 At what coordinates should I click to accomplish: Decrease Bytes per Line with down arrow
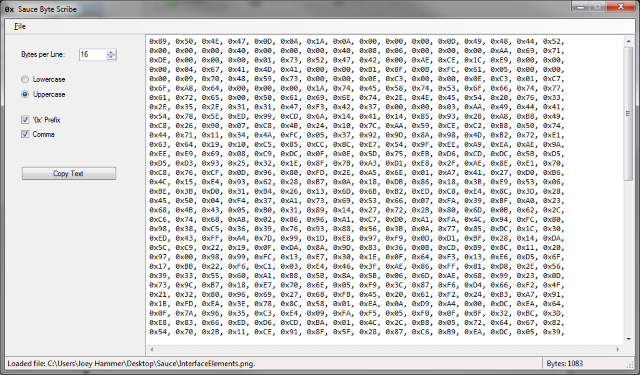(111, 57)
